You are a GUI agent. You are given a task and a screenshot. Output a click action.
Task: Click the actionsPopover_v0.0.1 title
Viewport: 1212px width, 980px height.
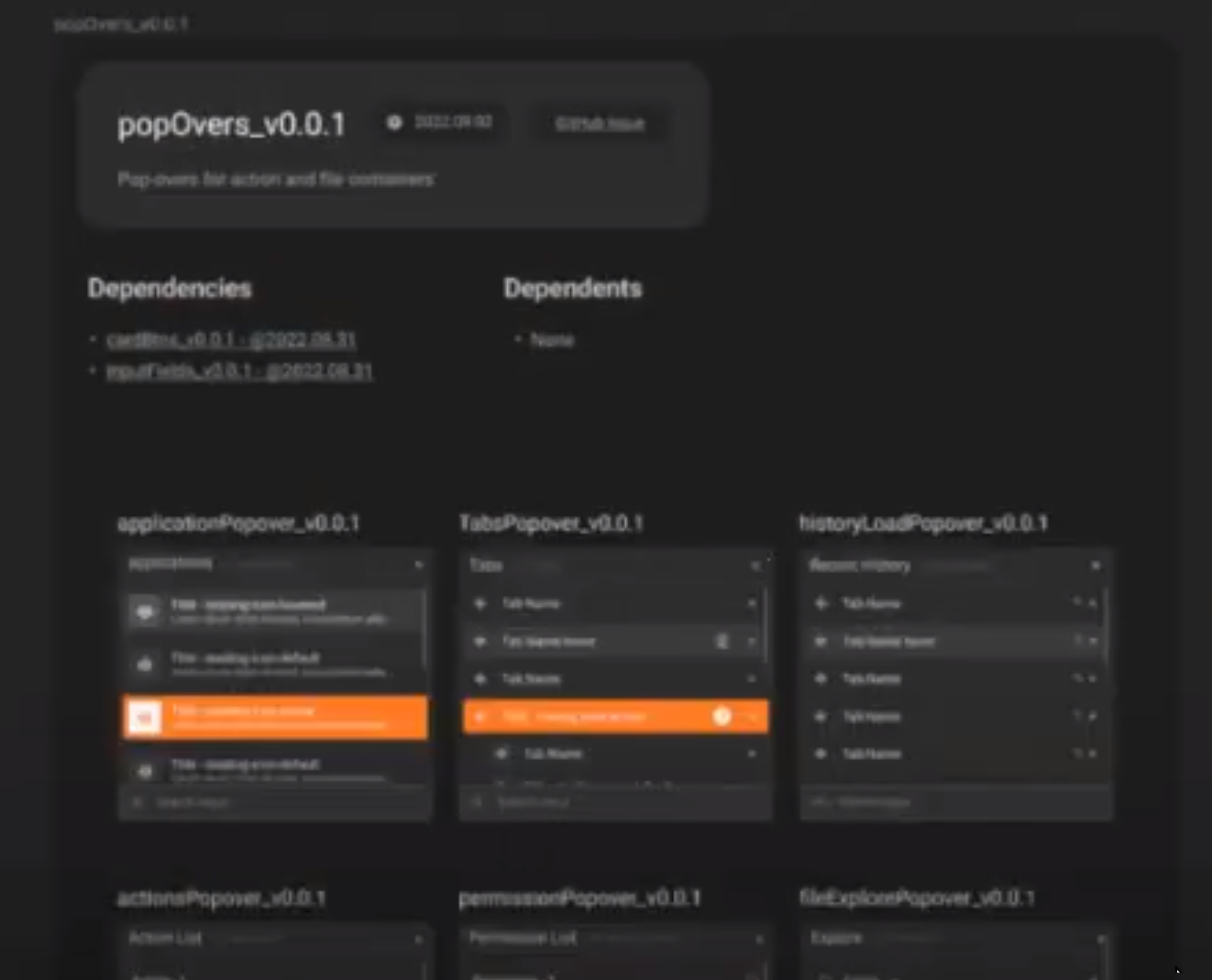click(221, 898)
